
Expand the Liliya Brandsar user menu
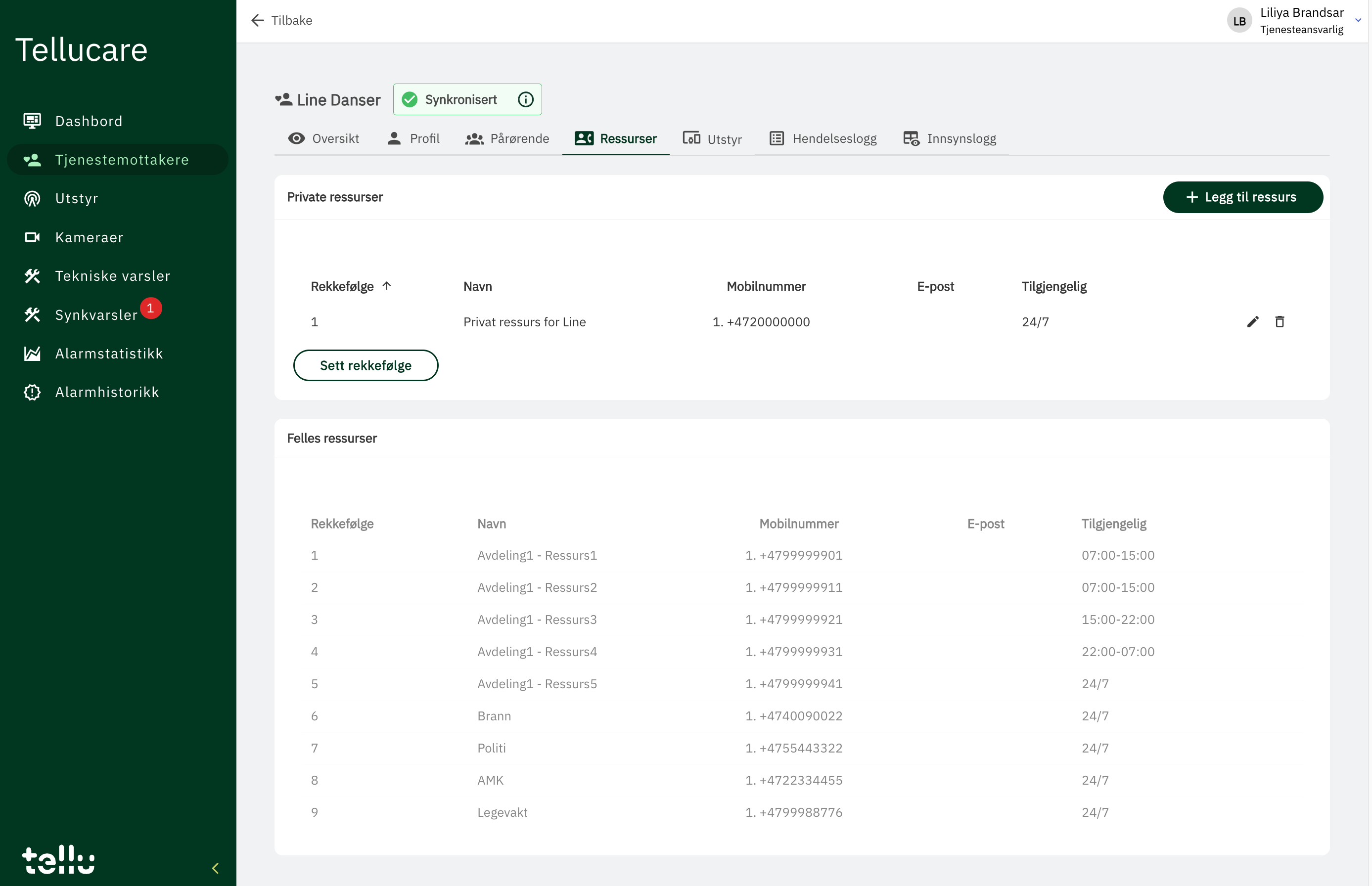point(1358,20)
